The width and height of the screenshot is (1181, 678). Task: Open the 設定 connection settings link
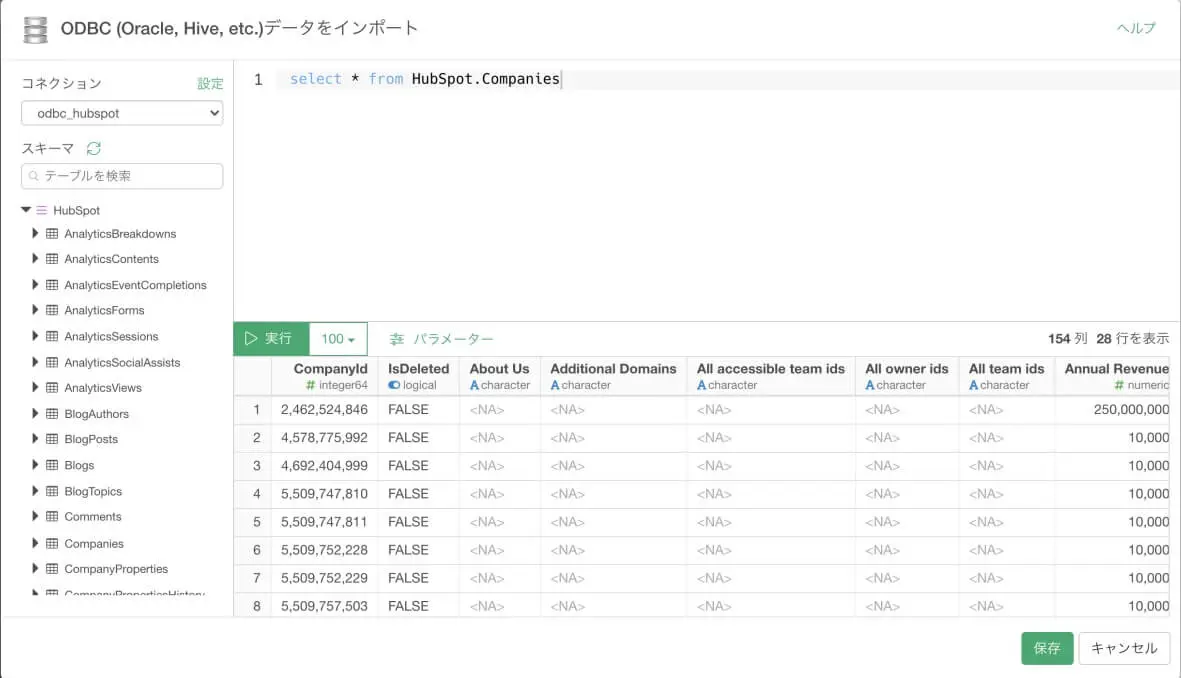click(210, 84)
